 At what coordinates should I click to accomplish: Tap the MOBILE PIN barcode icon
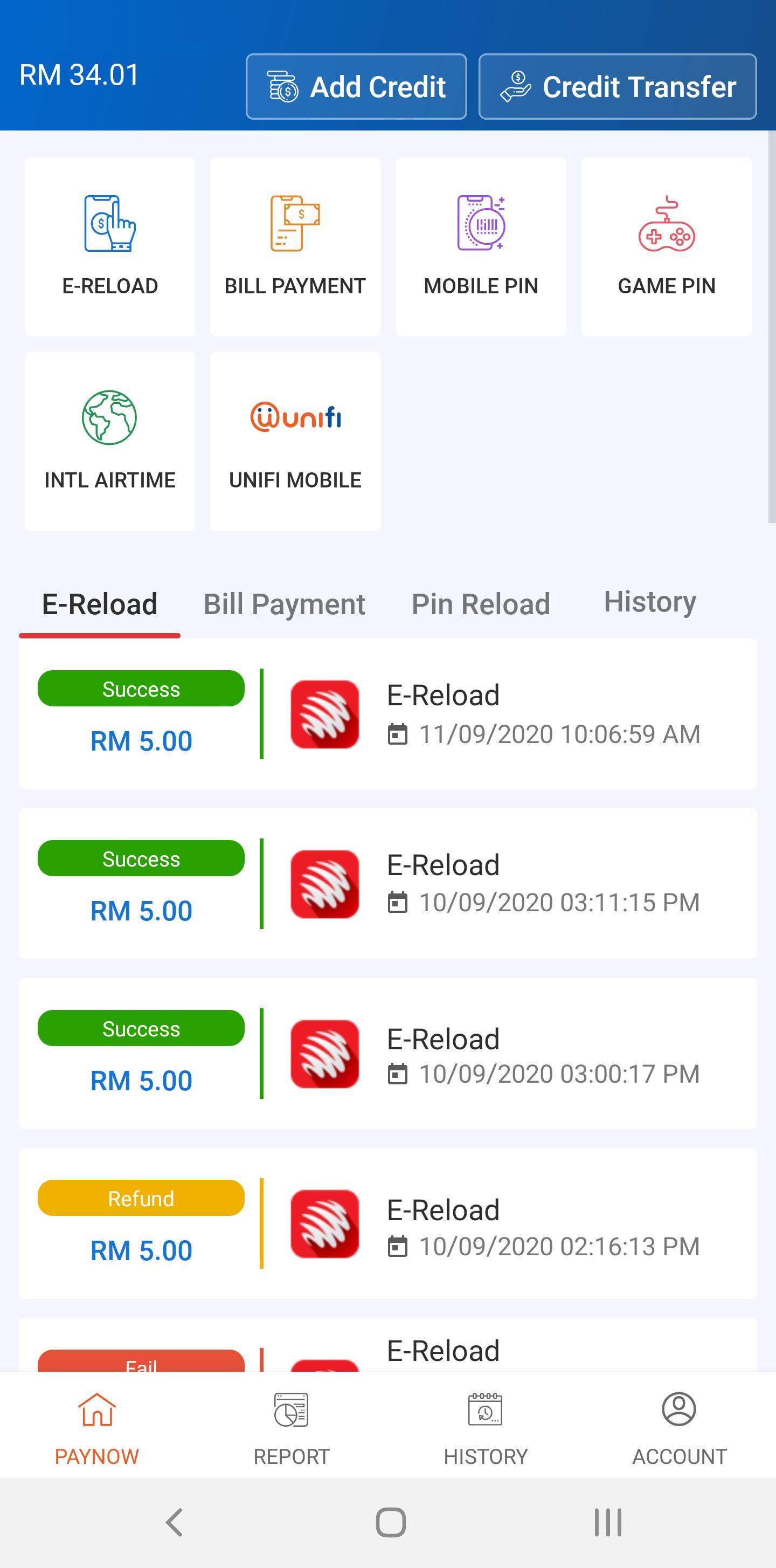click(x=481, y=223)
